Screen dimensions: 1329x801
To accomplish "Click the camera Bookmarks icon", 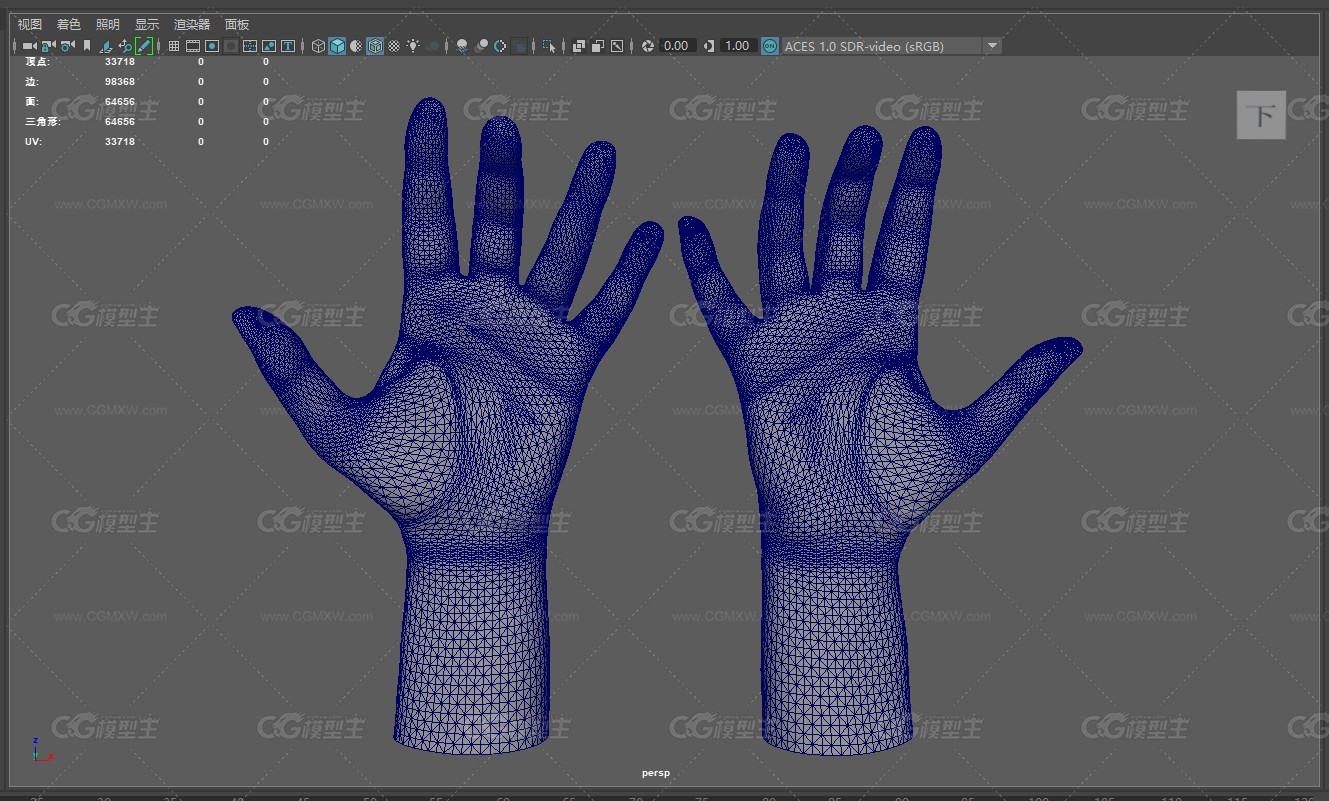I will (87, 46).
